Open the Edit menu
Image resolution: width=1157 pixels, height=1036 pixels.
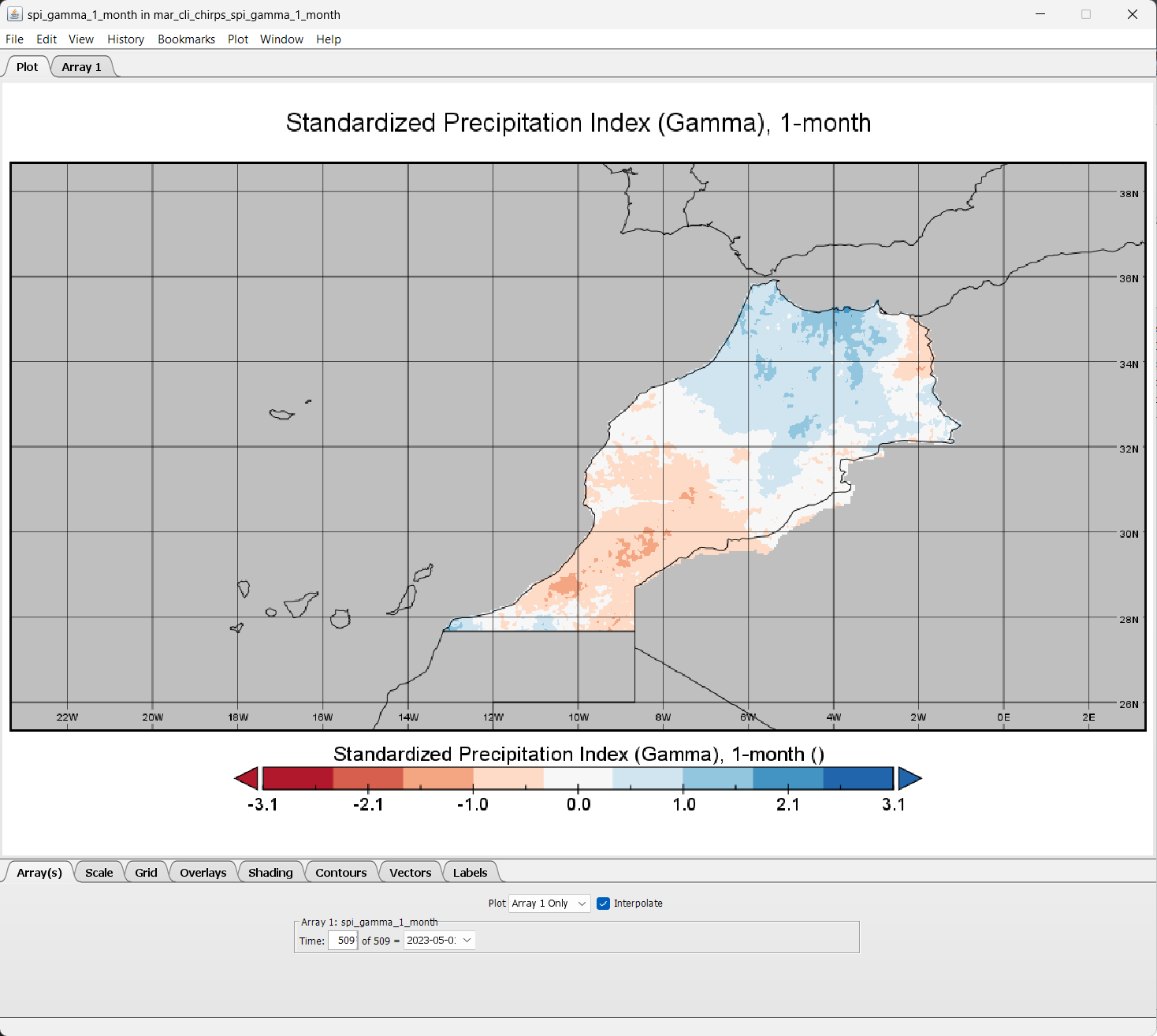tap(47, 39)
